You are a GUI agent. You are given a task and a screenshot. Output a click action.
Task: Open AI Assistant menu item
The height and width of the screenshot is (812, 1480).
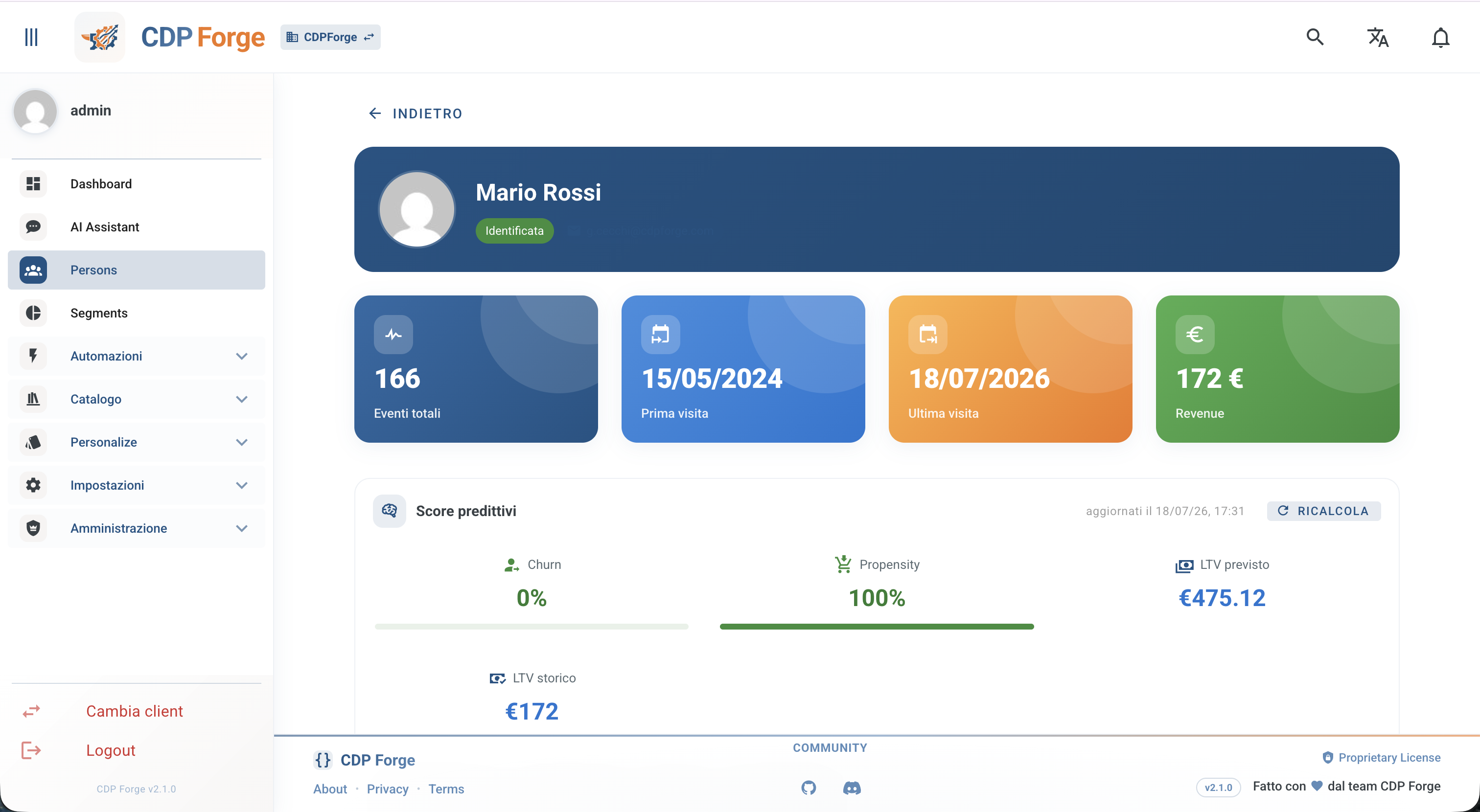point(137,227)
